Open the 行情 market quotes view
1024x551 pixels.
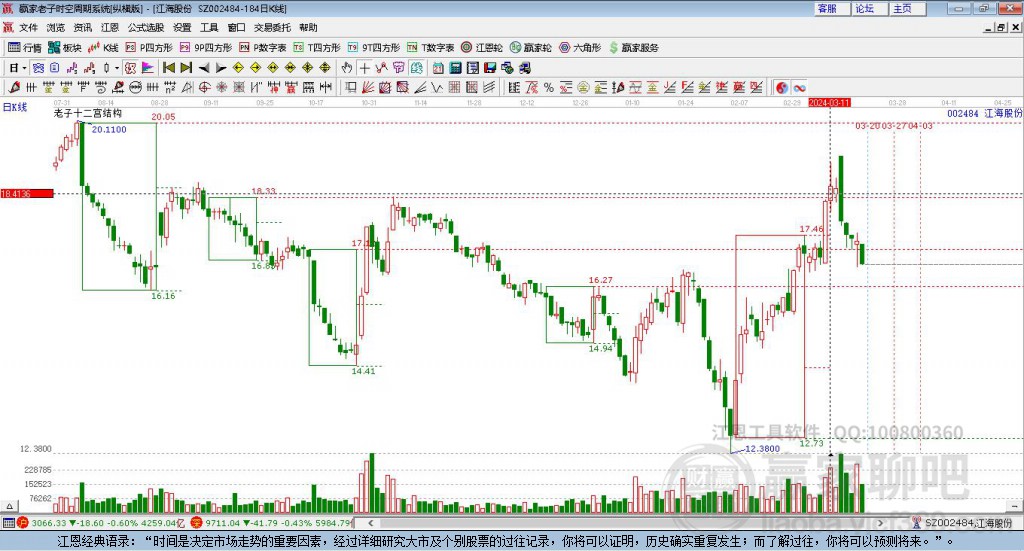coord(24,48)
